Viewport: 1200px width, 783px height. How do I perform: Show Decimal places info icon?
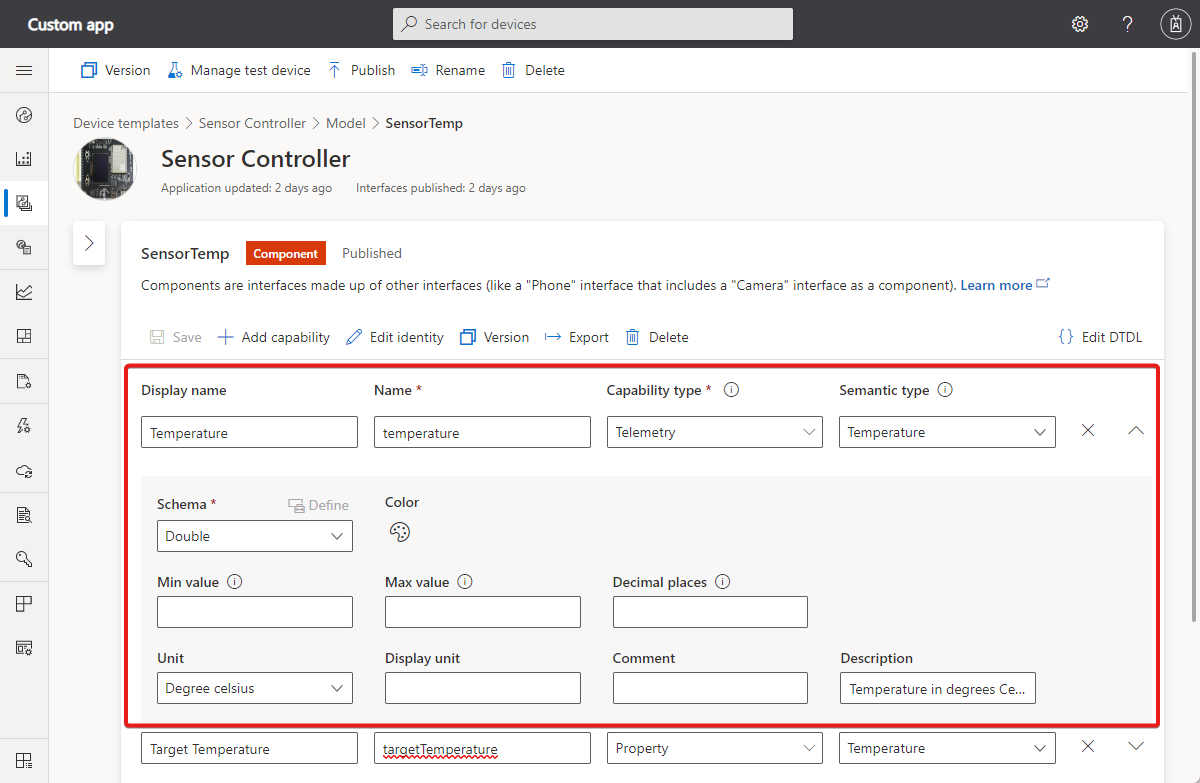(x=723, y=582)
